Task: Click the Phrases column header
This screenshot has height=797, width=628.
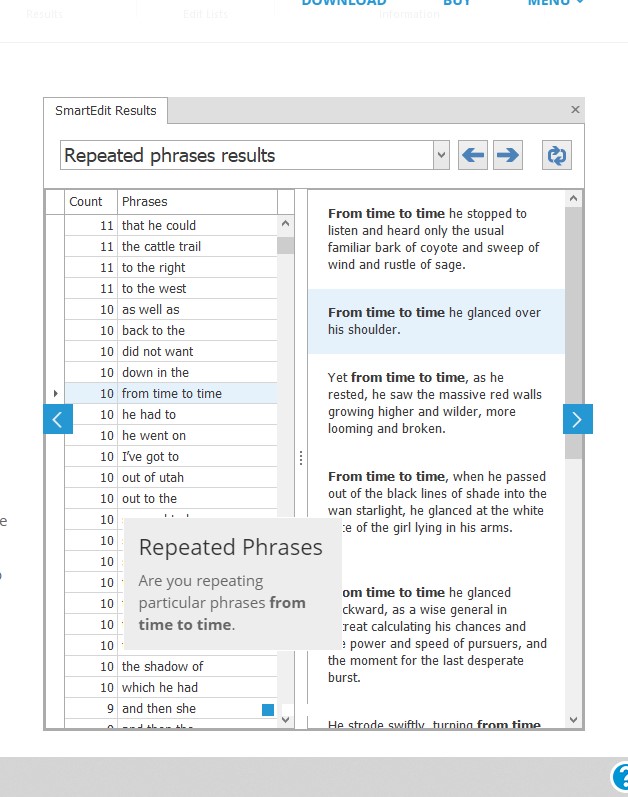Action: coord(198,202)
